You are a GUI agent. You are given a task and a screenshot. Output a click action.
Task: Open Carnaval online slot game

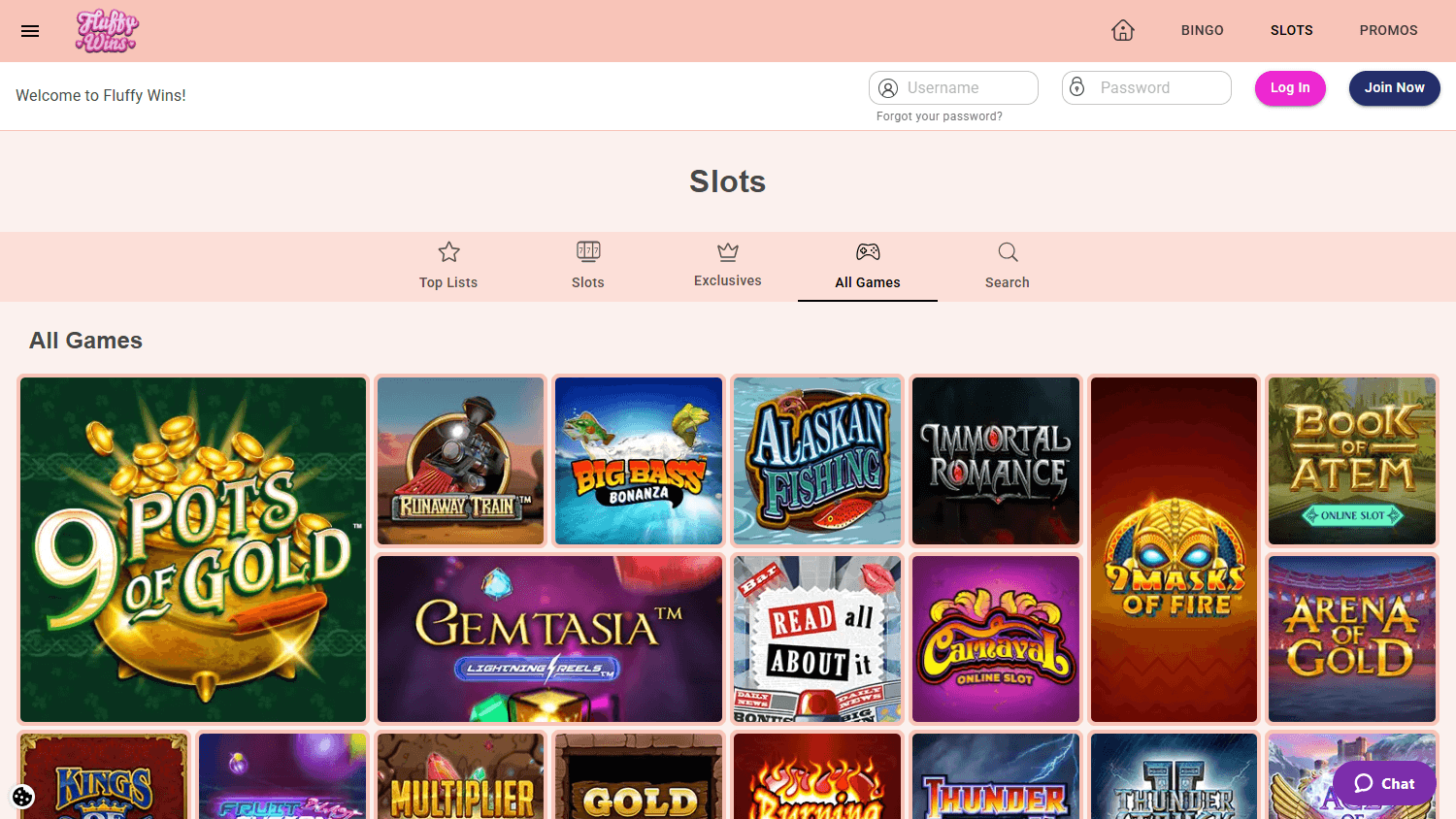pyautogui.click(x=996, y=639)
